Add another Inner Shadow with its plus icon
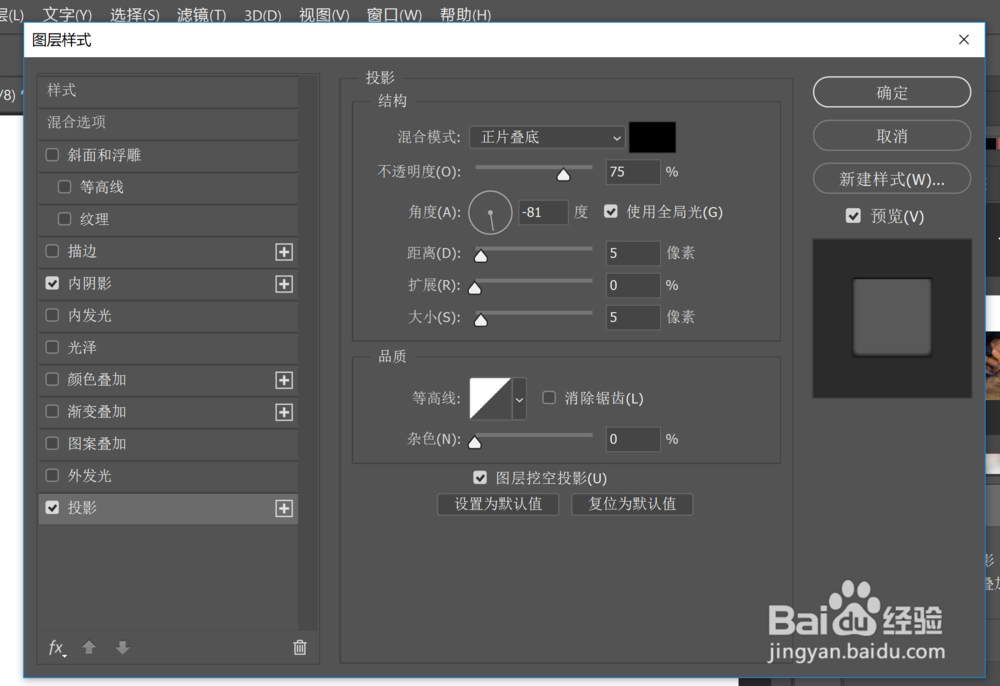This screenshot has height=686, width=1000. click(284, 283)
